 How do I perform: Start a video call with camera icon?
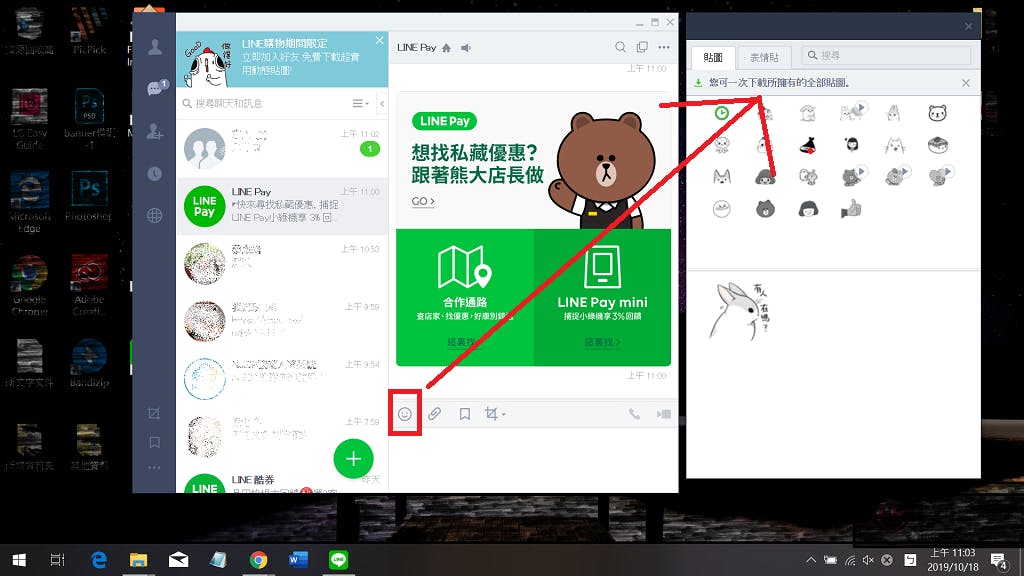point(664,414)
